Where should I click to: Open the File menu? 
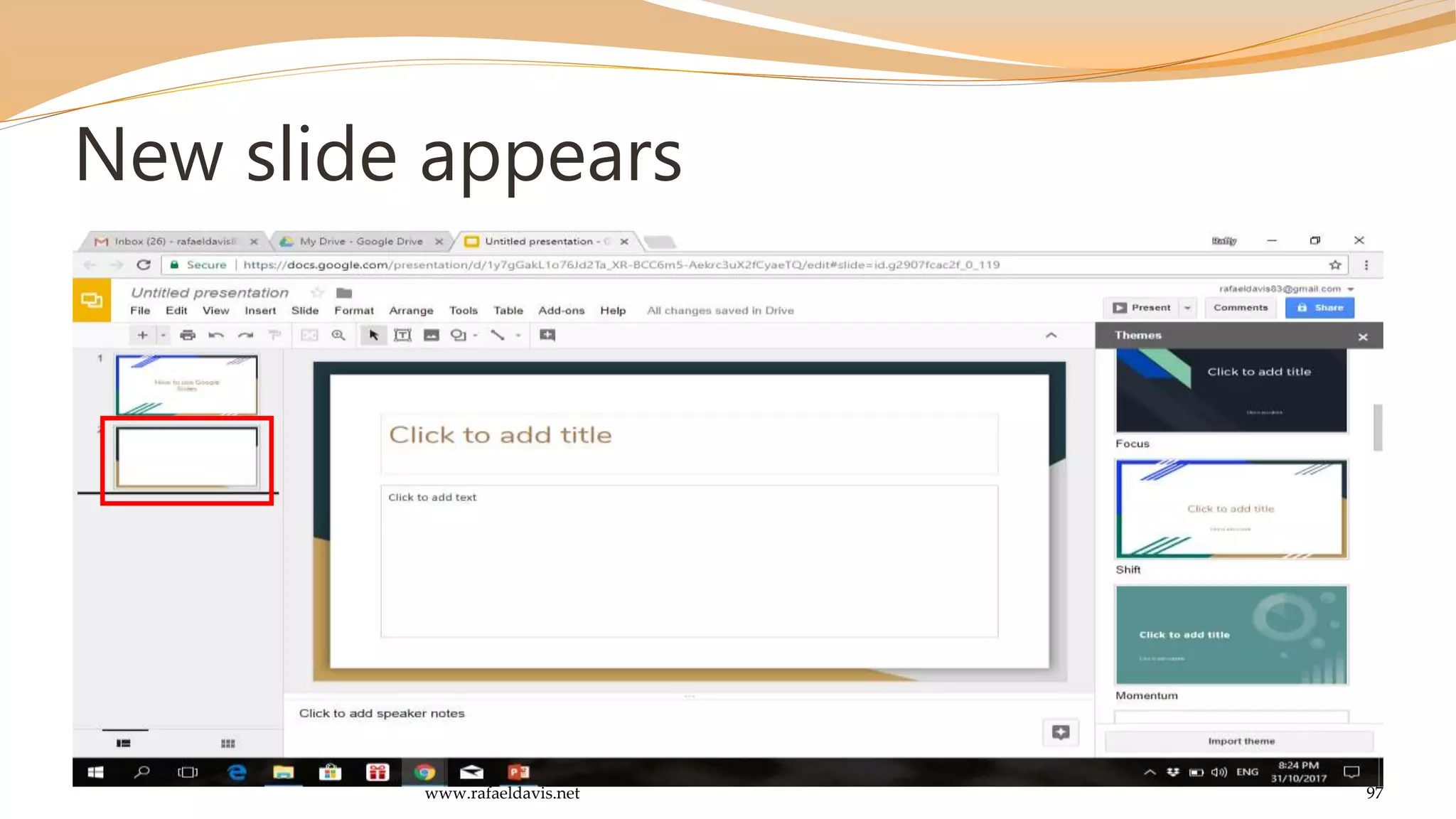click(140, 311)
